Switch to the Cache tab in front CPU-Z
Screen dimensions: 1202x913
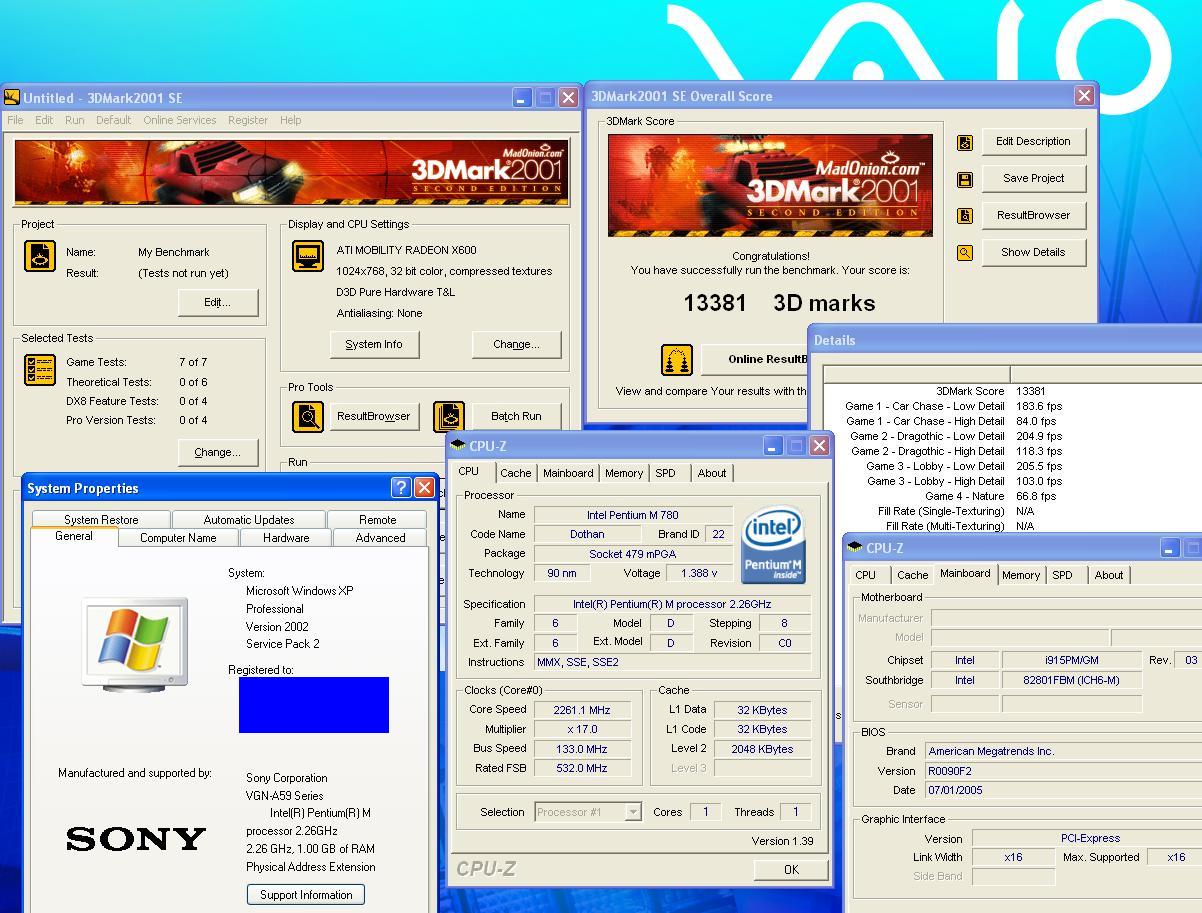pos(516,473)
